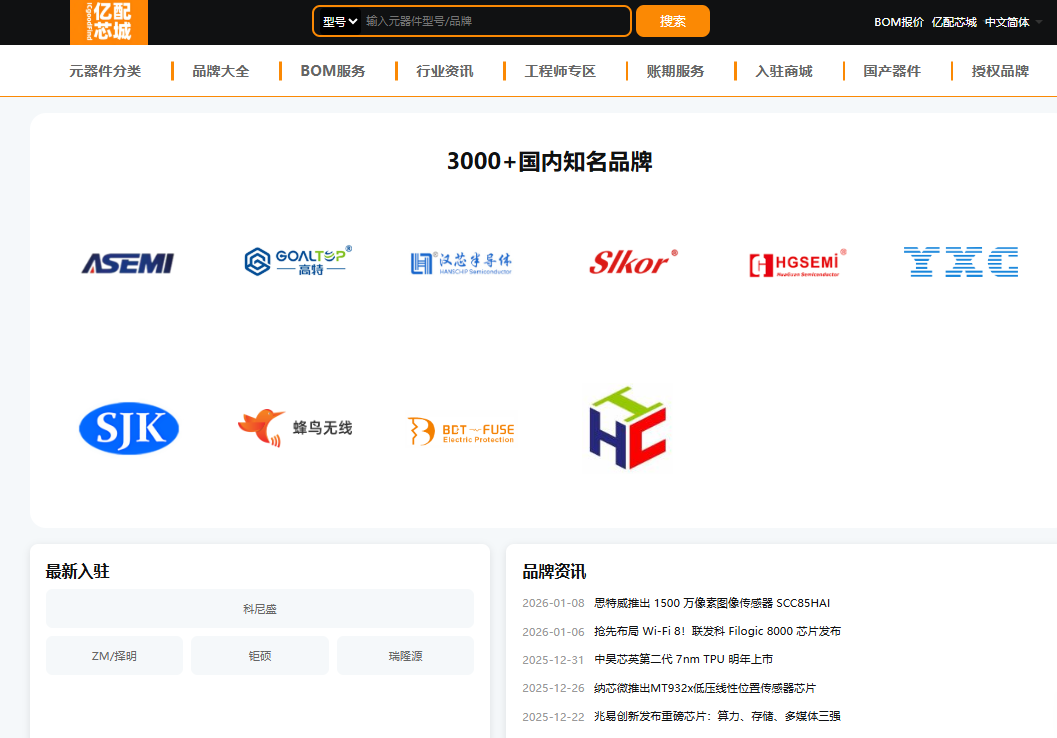Open the 工程师专区 menu
The height and width of the screenshot is (738, 1057).
(560, 71)
